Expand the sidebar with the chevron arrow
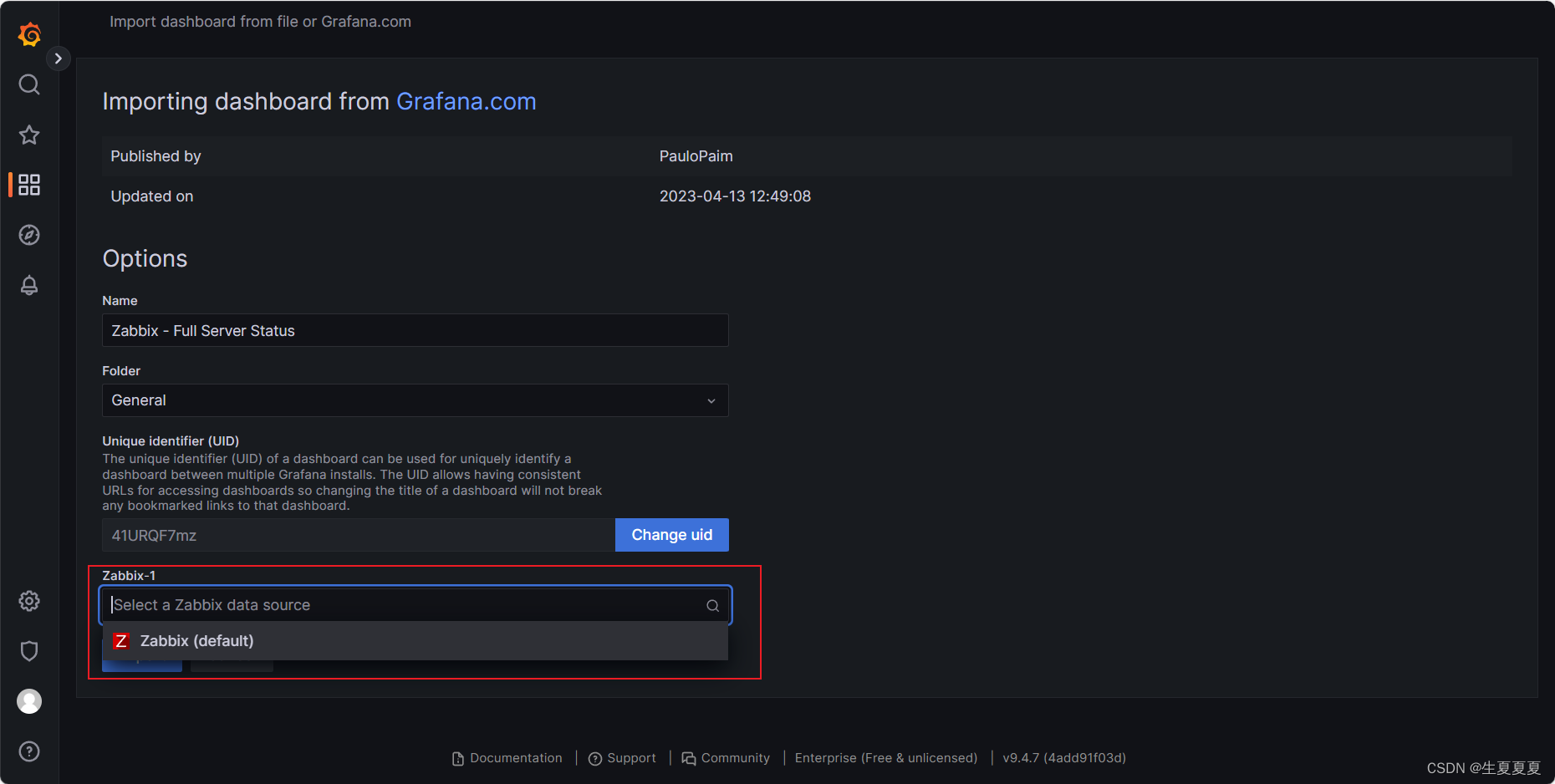 point(58,59)
